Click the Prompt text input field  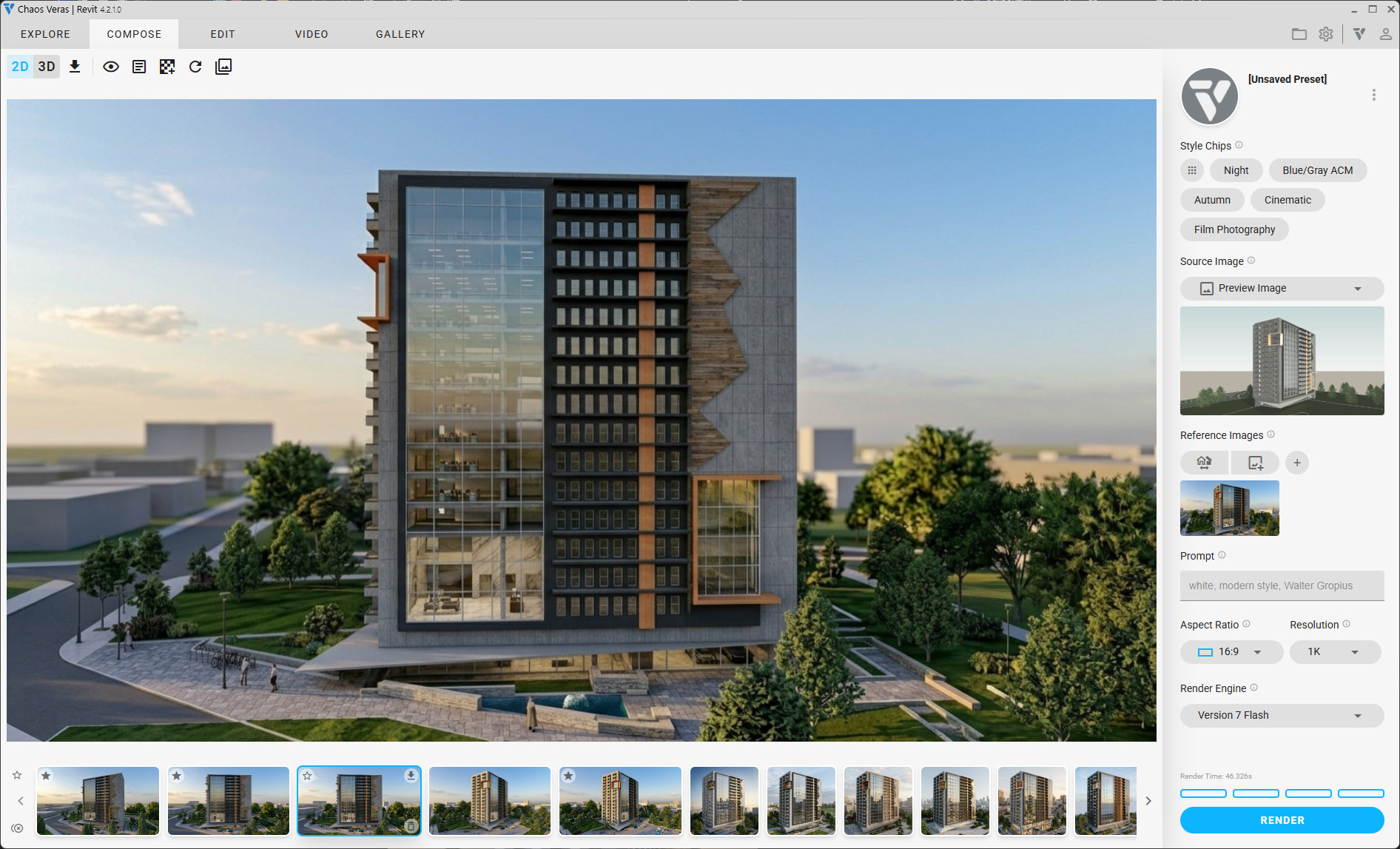pyautogui.click(x=1282, y=585)
